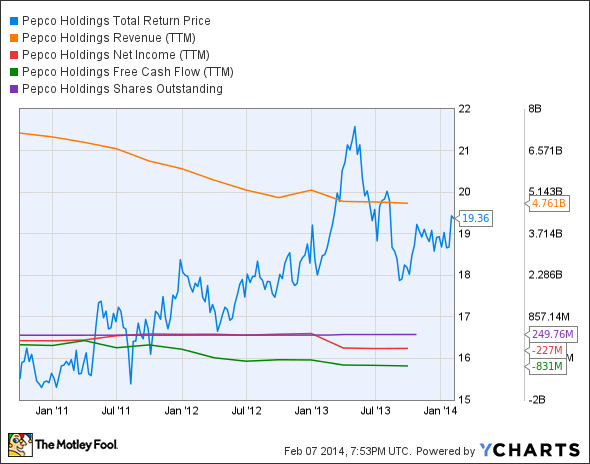Image resolution: width=590 pixels, height=464 pixels.
Task: Click the 16 price axis label
Action: pyautogui.click(x=464, y=358)
